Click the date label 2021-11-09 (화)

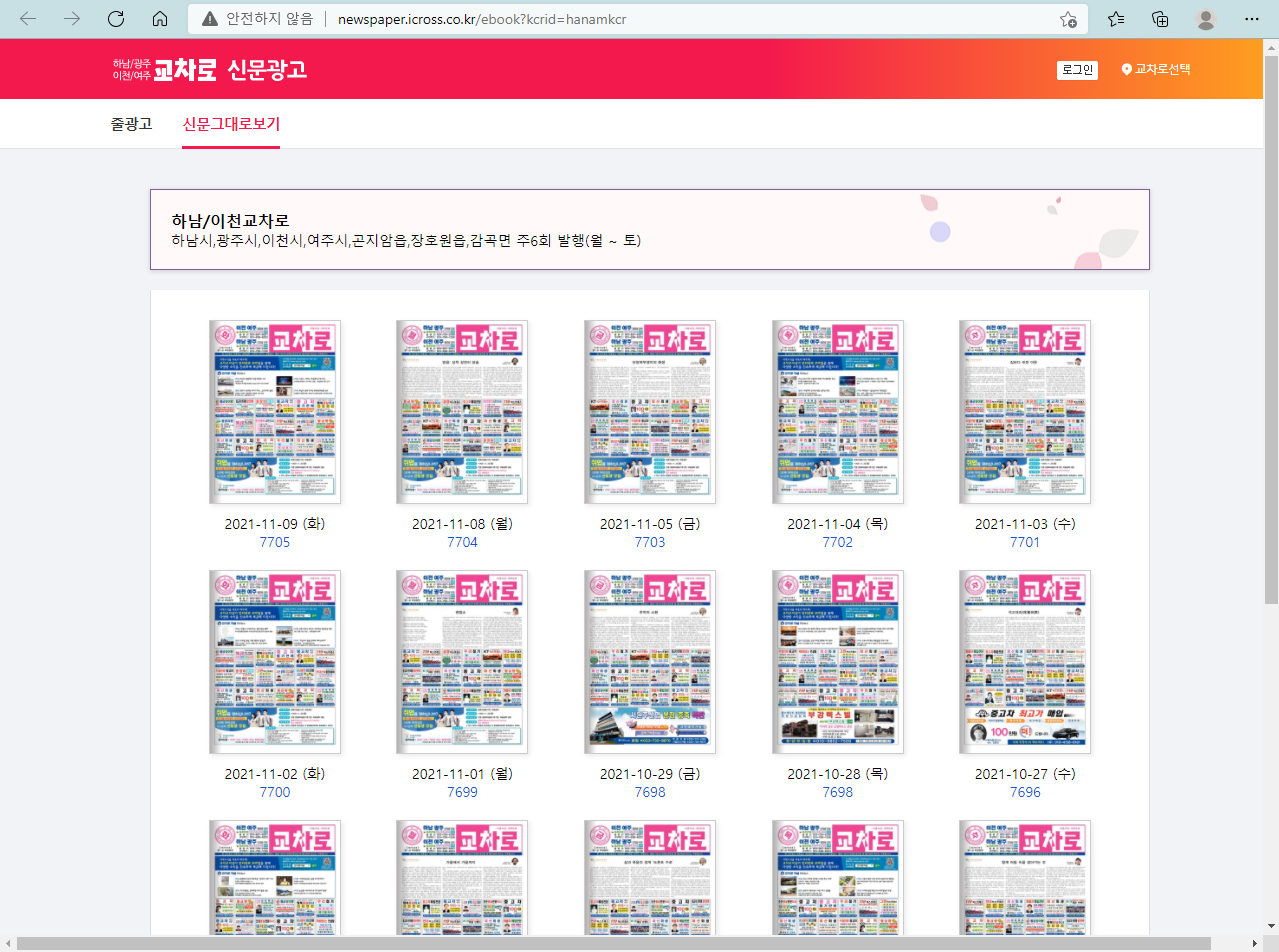tap(275, 524)
